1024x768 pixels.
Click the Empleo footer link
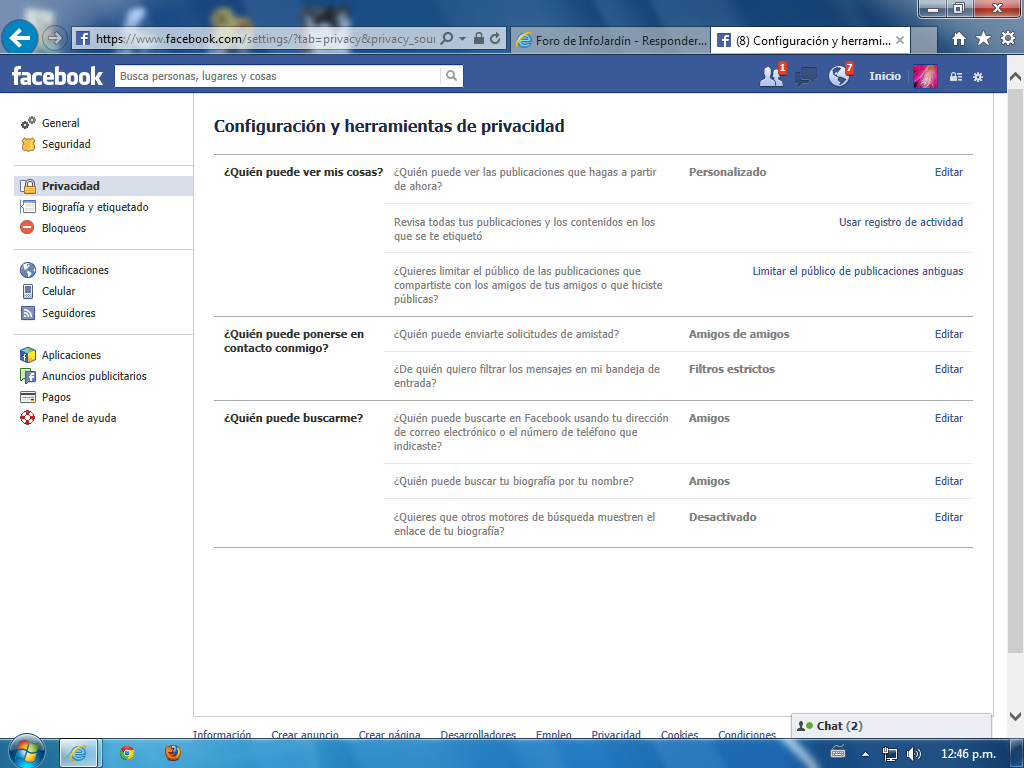click(x=554, y=734)
